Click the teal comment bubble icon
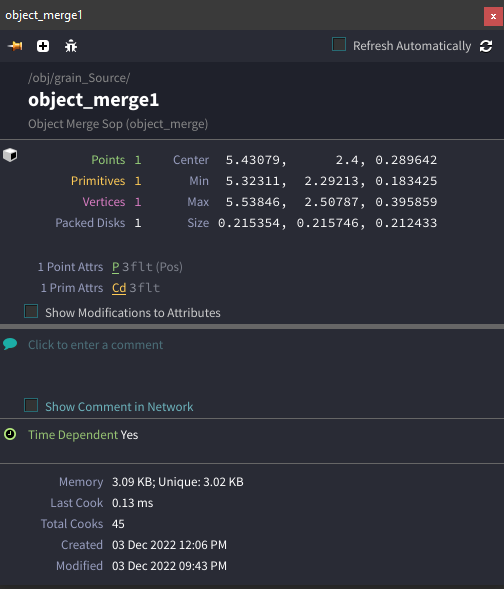Image resolution: width=504 pixels, height=589 pixels. click(10, 344)
